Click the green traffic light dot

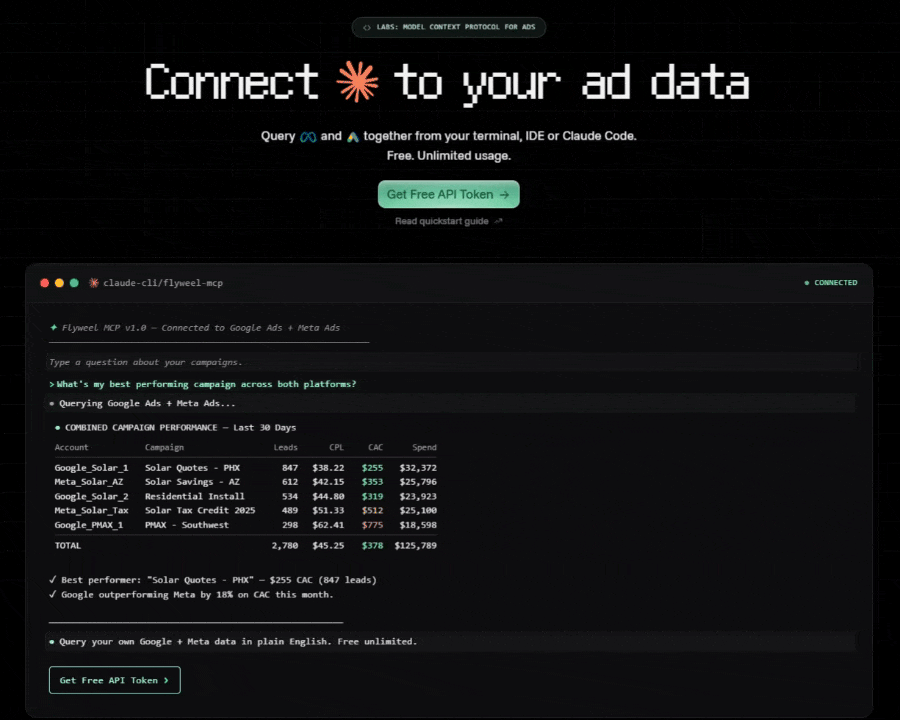73,283
